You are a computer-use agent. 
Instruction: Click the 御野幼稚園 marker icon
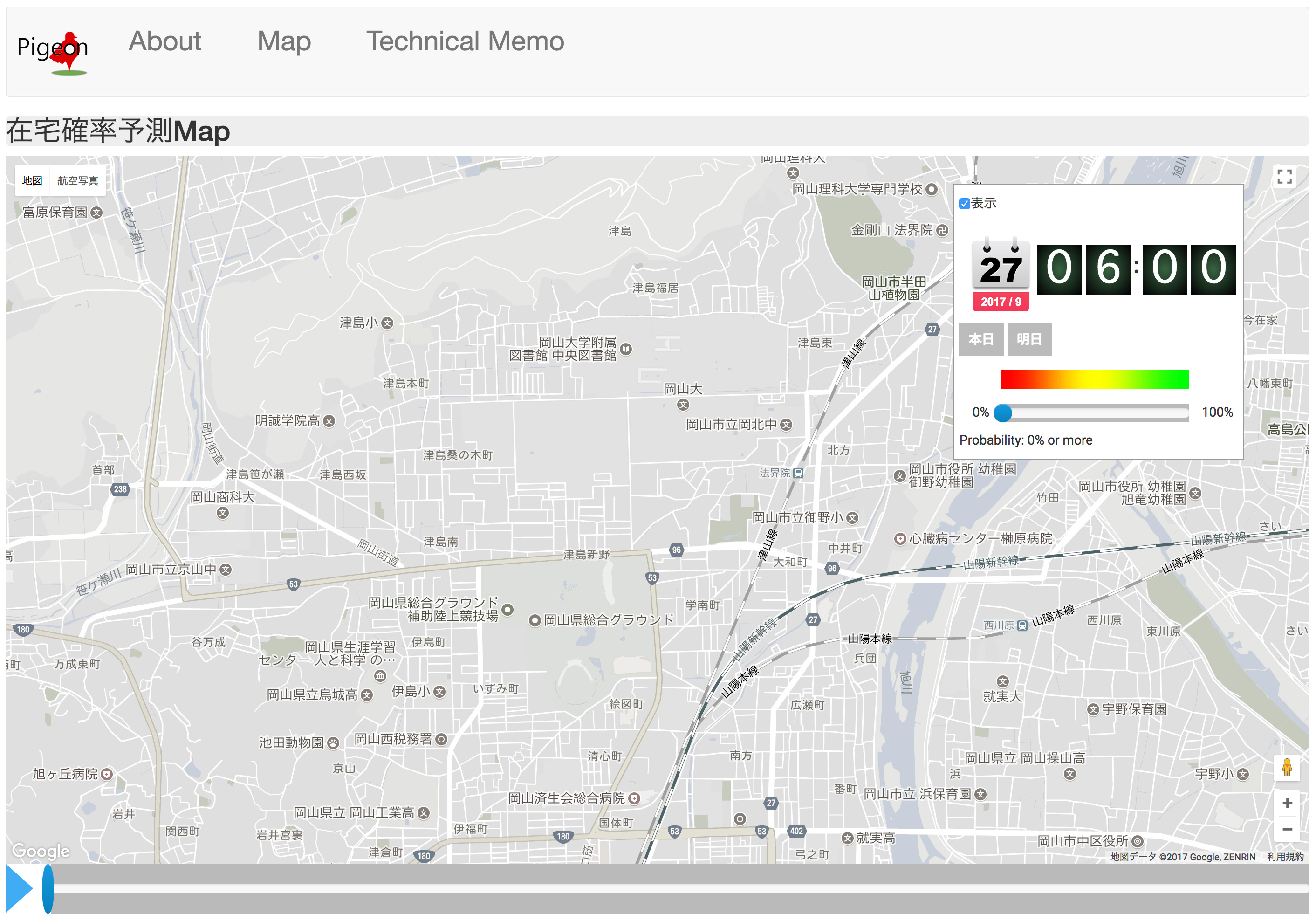[x=900, y=476]
